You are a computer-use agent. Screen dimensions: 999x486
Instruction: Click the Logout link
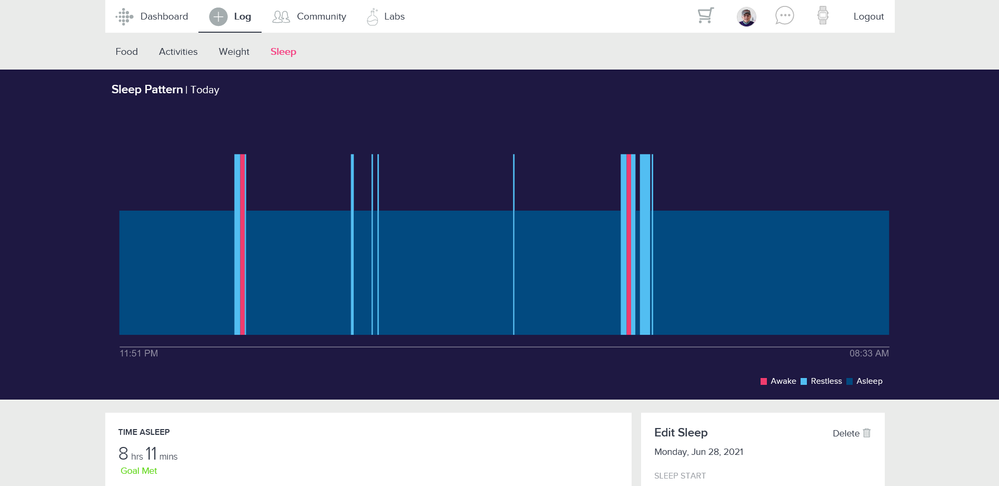(x=868, y=17)
